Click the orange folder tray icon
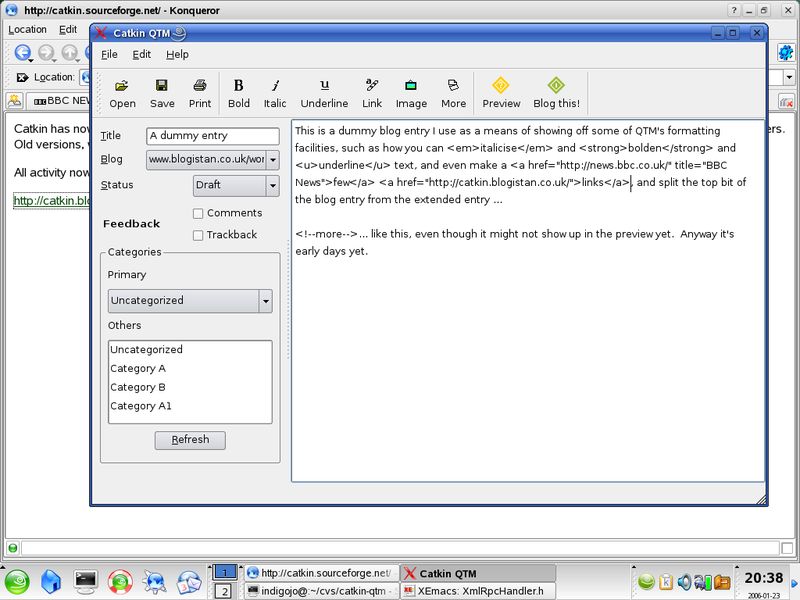The width and height of the screenshot is (800, 600). pyautogui.click(x=722, y=582)
